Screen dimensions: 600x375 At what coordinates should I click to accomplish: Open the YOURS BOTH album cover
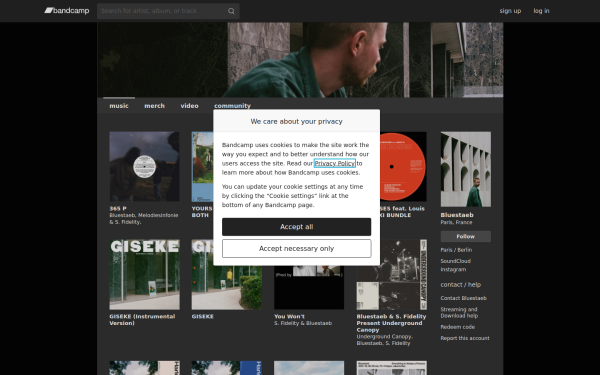point(202,166)
